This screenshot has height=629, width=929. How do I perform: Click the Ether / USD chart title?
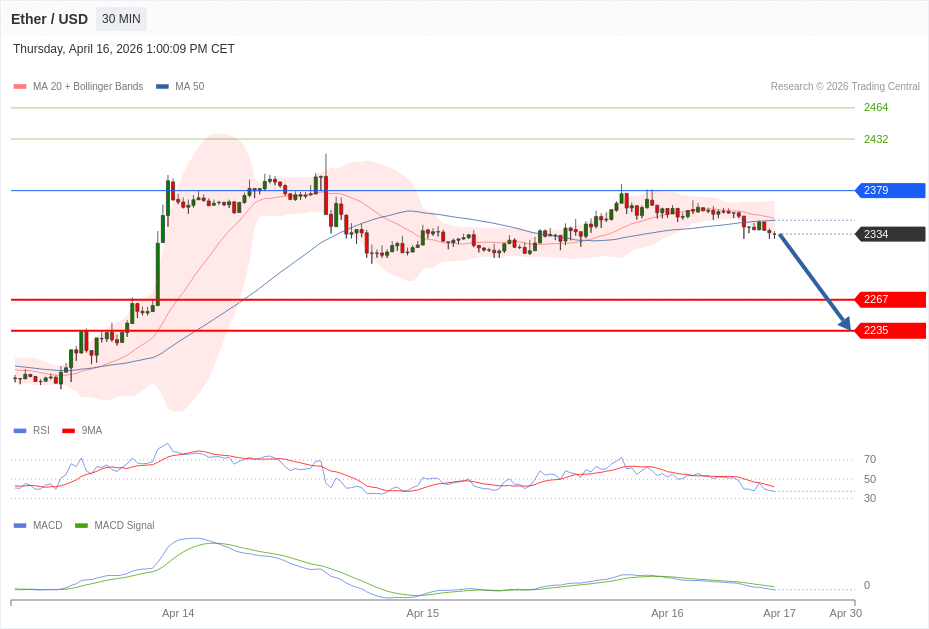[49, 19]
